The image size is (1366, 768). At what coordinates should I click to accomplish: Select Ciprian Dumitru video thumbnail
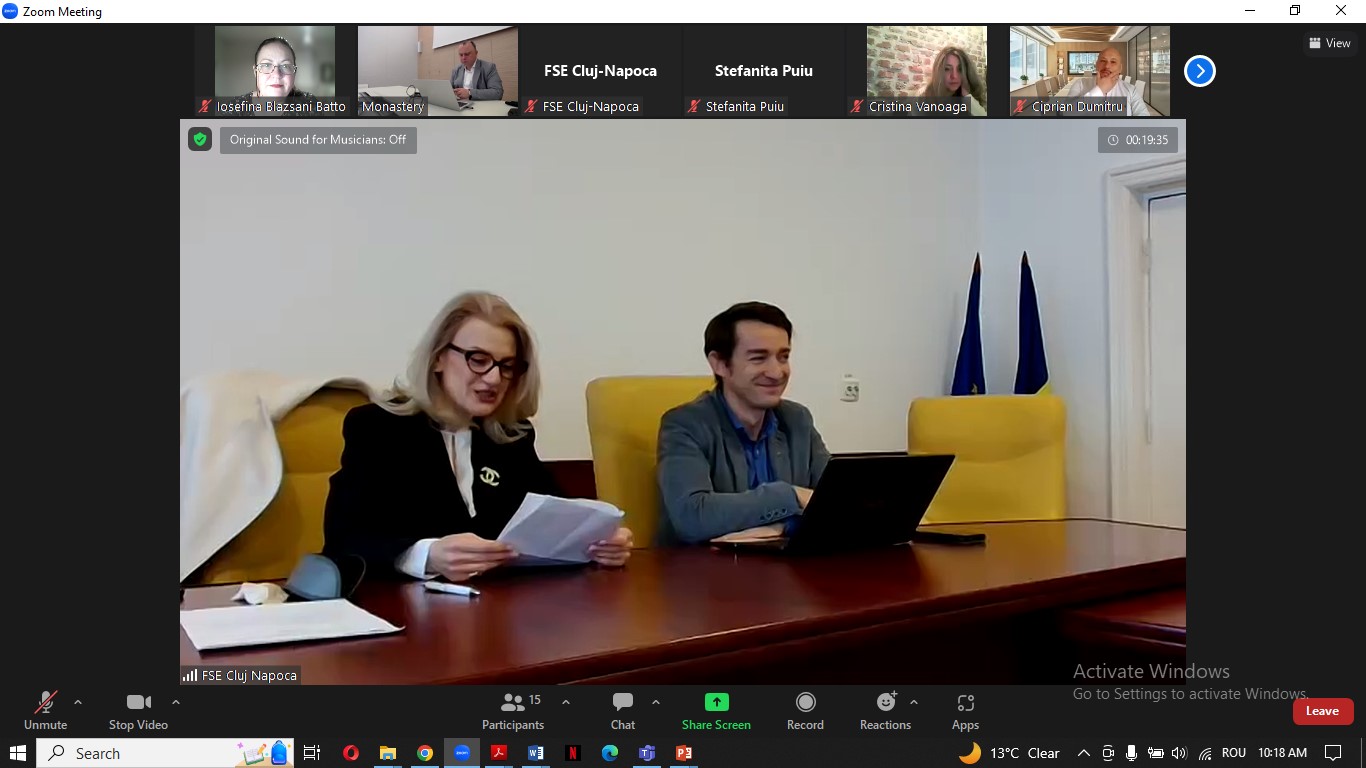(x=1089, y=71)
